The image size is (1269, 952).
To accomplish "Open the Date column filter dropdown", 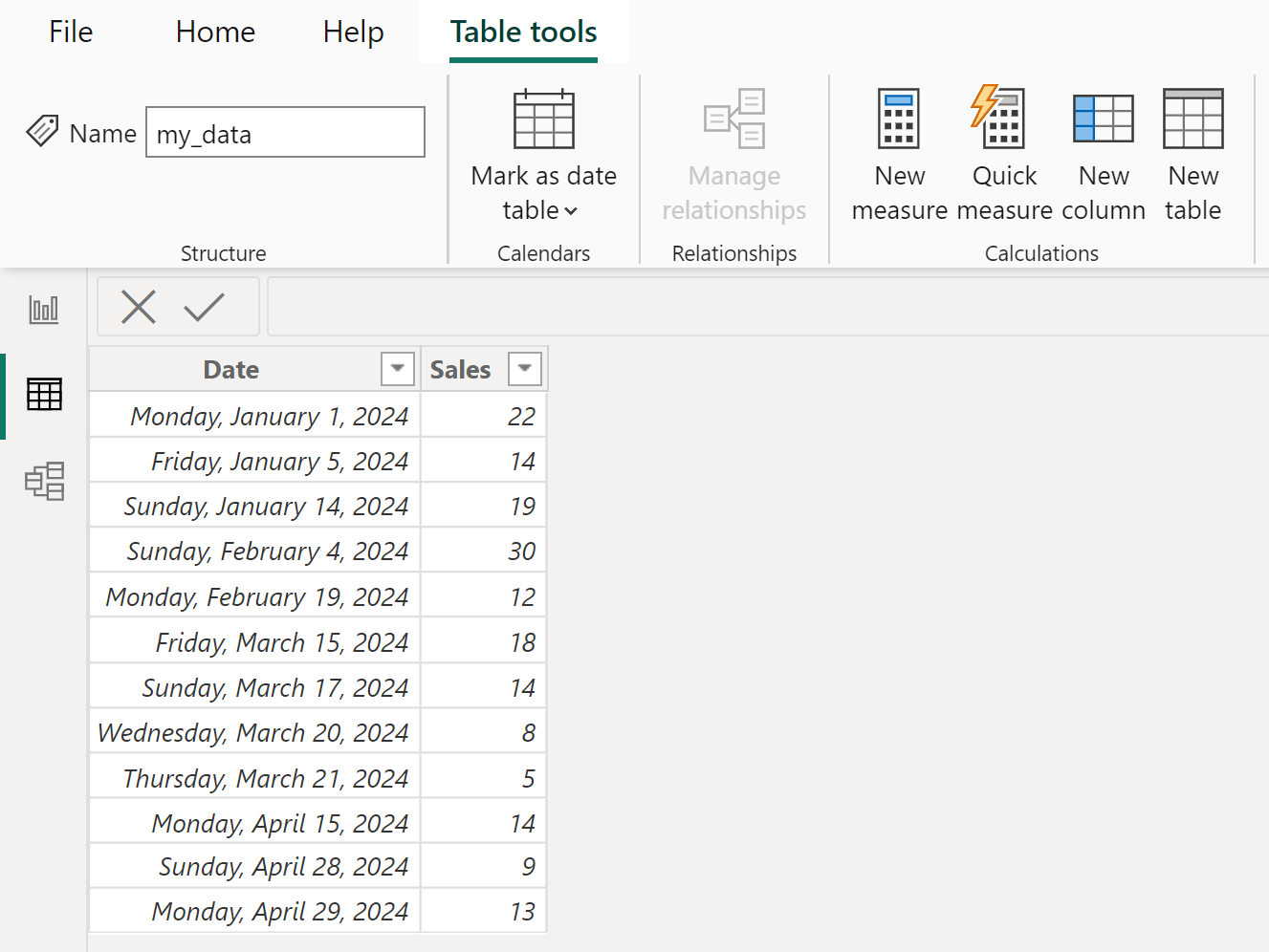I will coord(397,368).
